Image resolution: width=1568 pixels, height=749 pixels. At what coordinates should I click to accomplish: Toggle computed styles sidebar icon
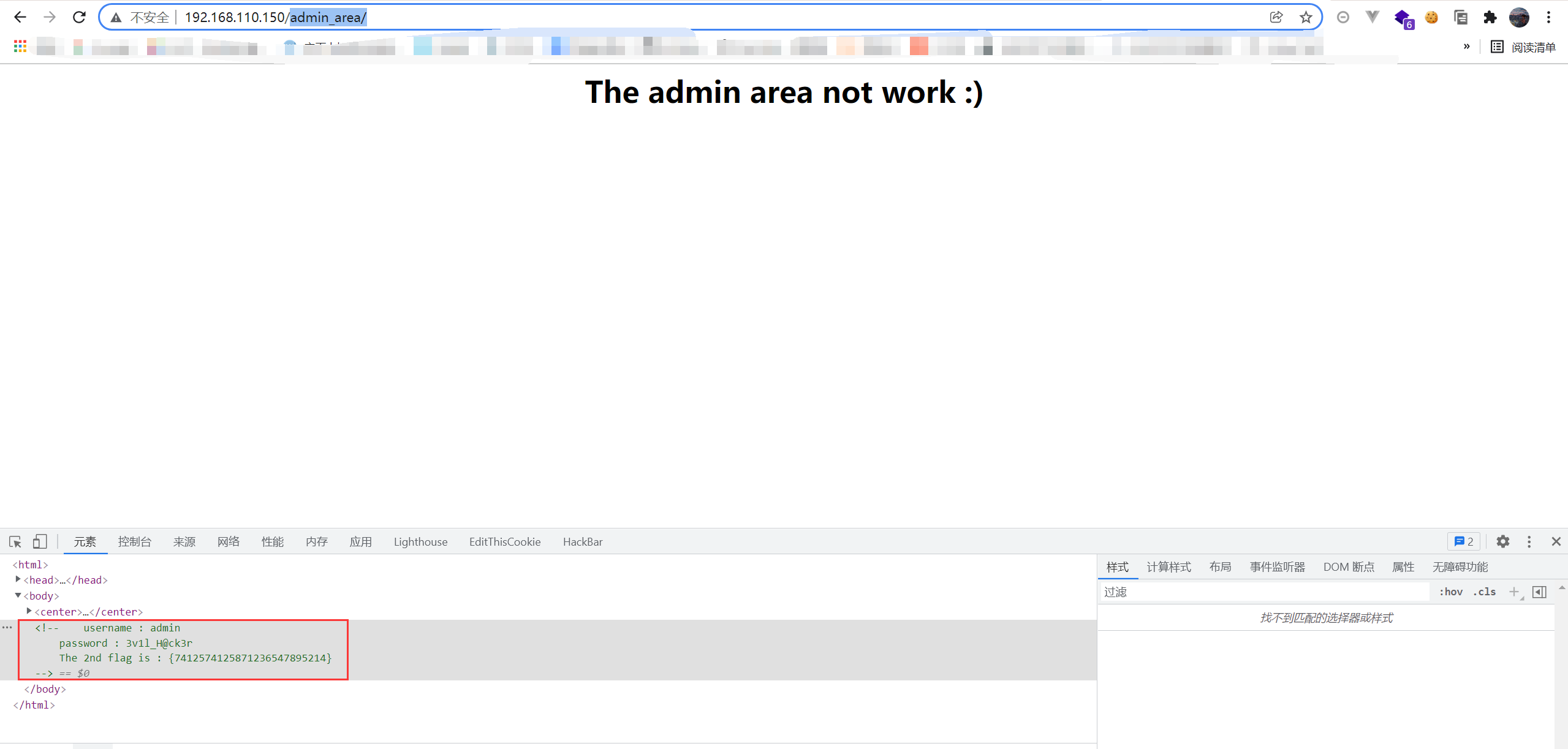tap(1539, 592)
